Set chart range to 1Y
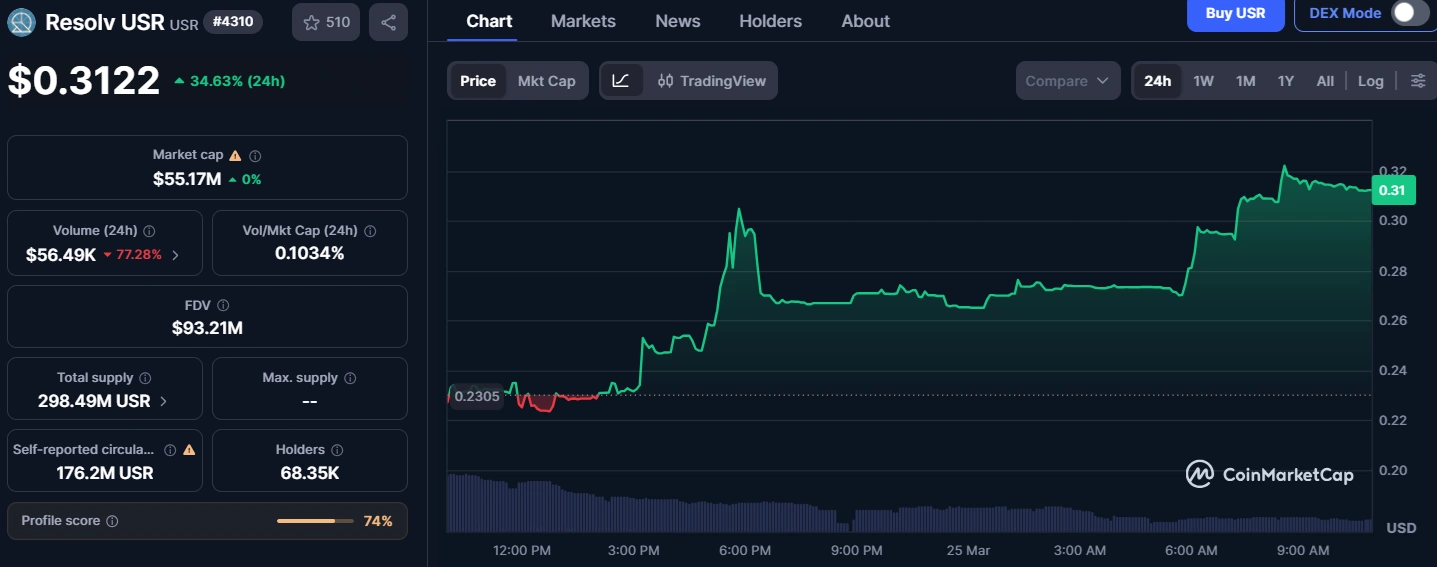Image resolution: width=1437 pixels, height=567 pixels. tap(1286, 81)
